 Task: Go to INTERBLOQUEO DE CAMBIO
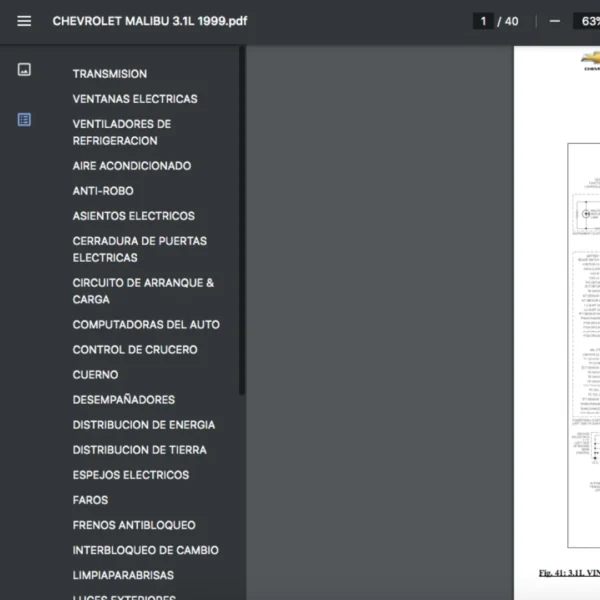(x=146, y=550)
